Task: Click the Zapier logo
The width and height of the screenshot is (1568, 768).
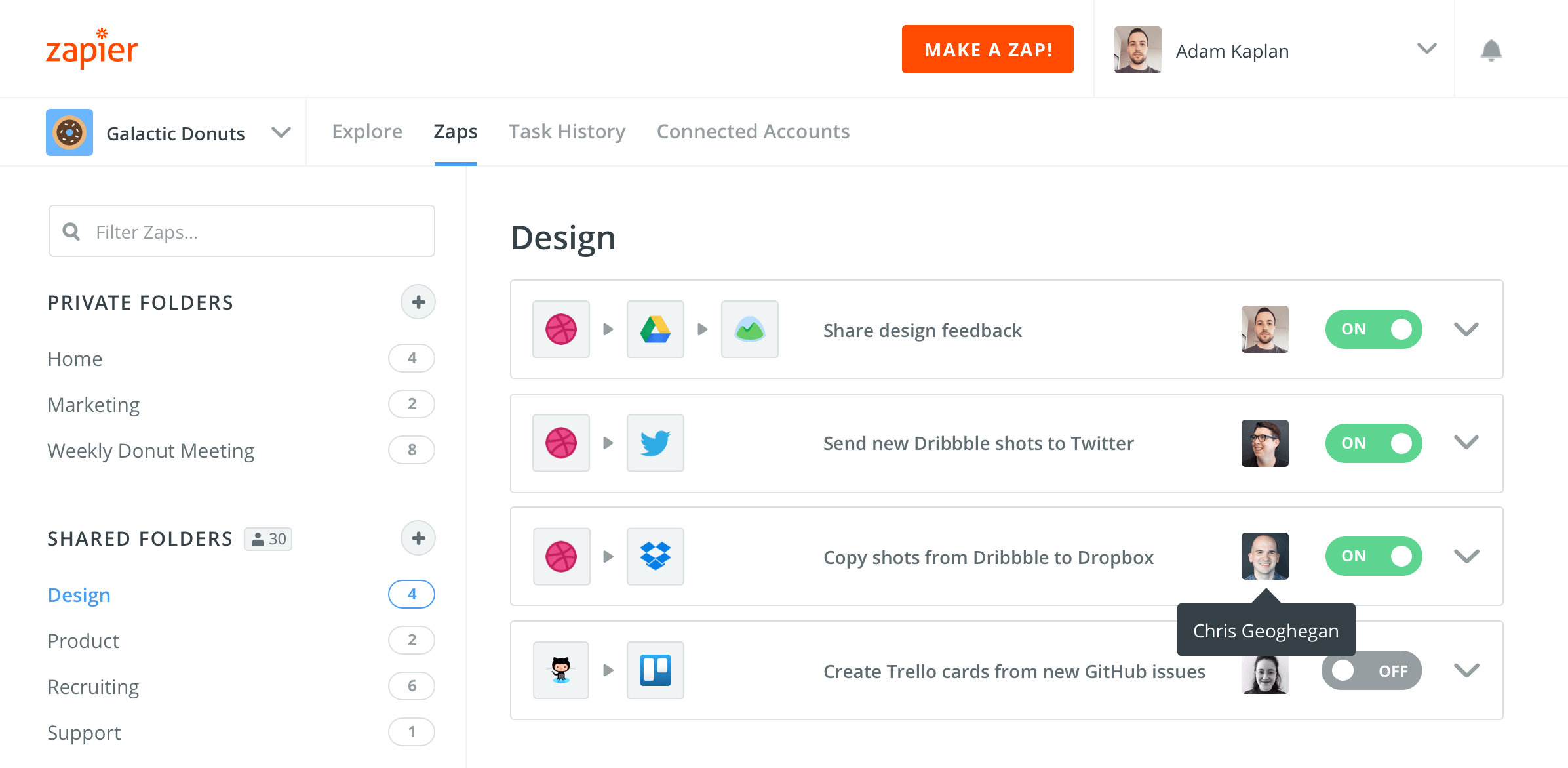Action: (x=92, y=49)
